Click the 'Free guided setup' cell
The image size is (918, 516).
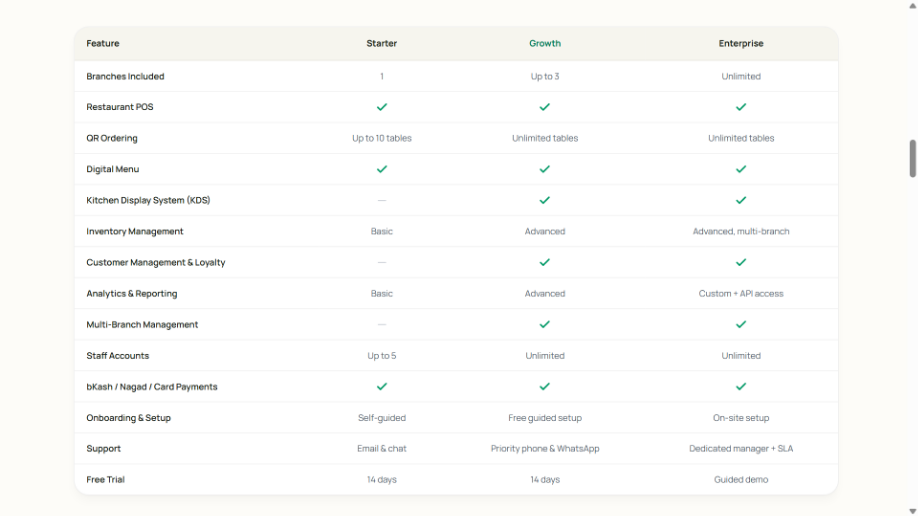tap(544, 418)
